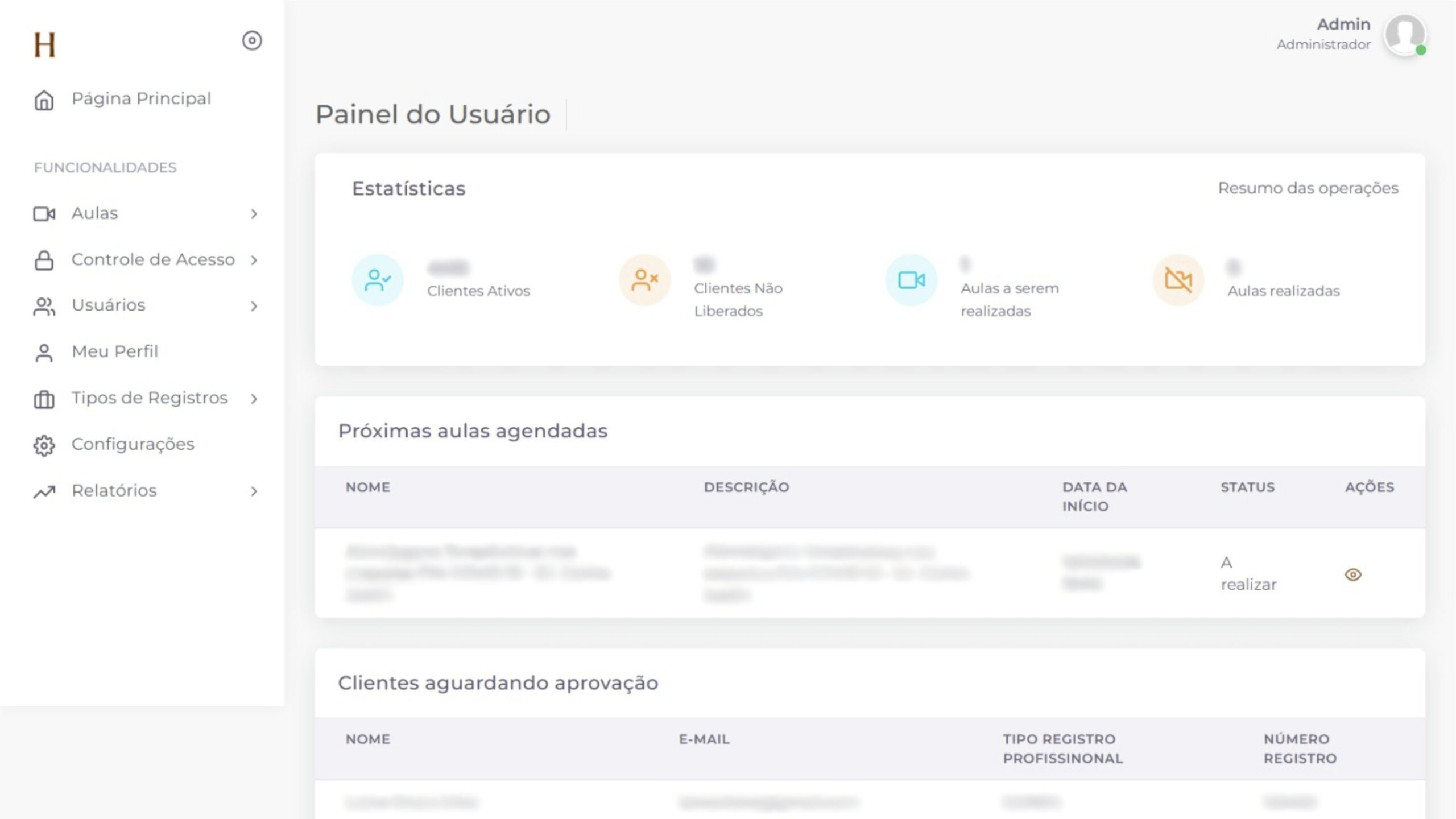This screenshot has height=819, width=1456.
Task: Click the video camera Aulas icon
Action: (44, 214)
